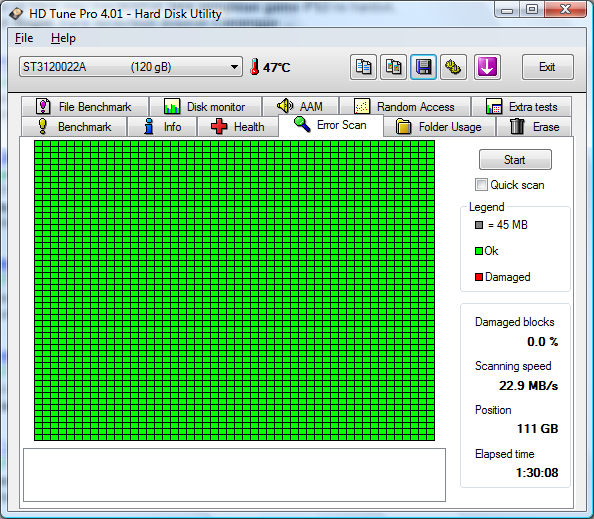Switch to the Erase tab
594x519 pixels.
[534, 127]
